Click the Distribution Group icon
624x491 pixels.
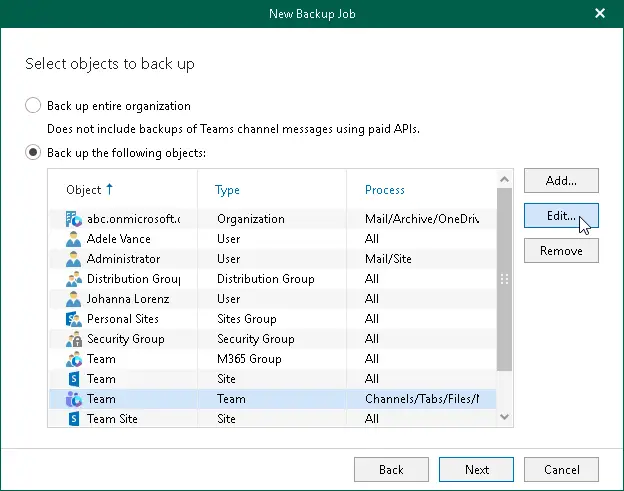tap(73, 279)
